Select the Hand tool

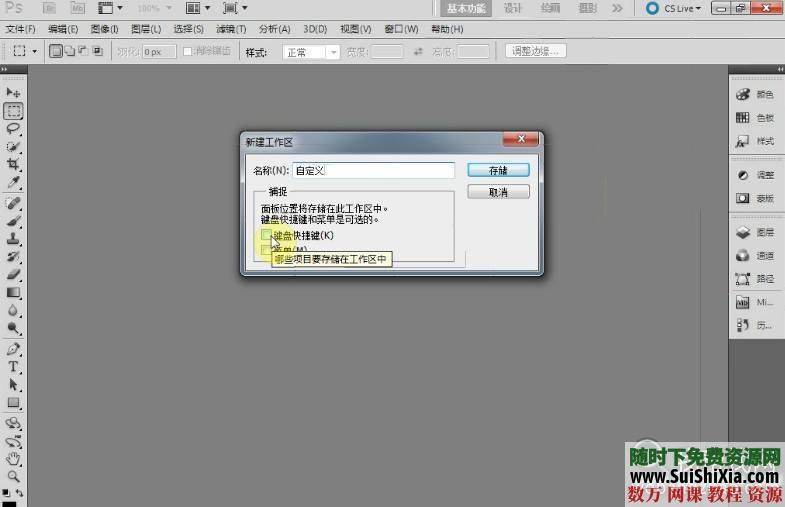[x=13, y=458]
